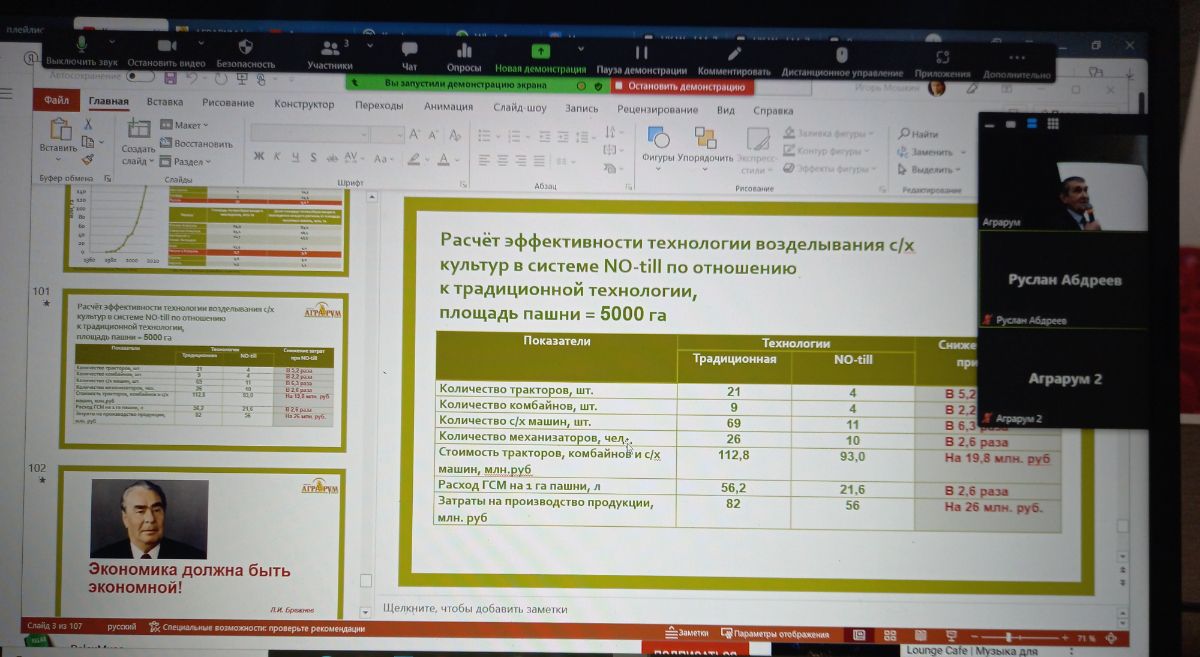This screenshot has height=657, width=1200.
Task: Switch to the Вставка tab
Action: [165, 102]
